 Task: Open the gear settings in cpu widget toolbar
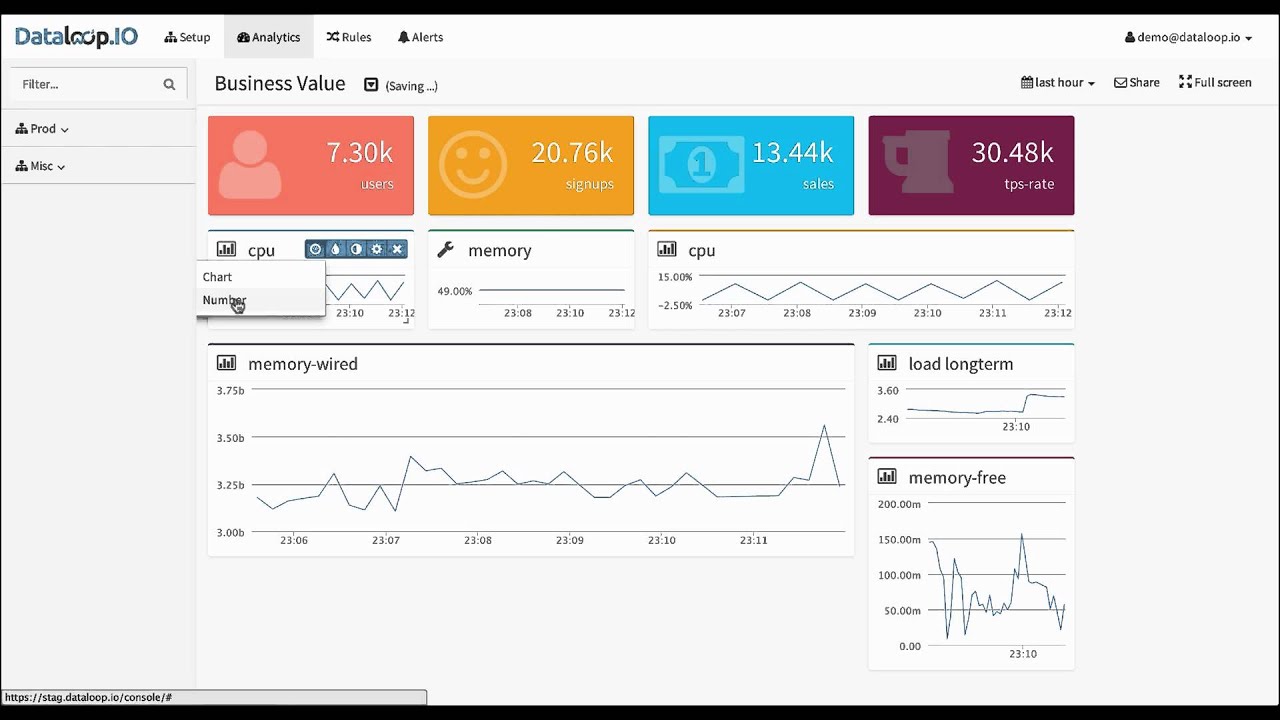[x=377, y=249]
